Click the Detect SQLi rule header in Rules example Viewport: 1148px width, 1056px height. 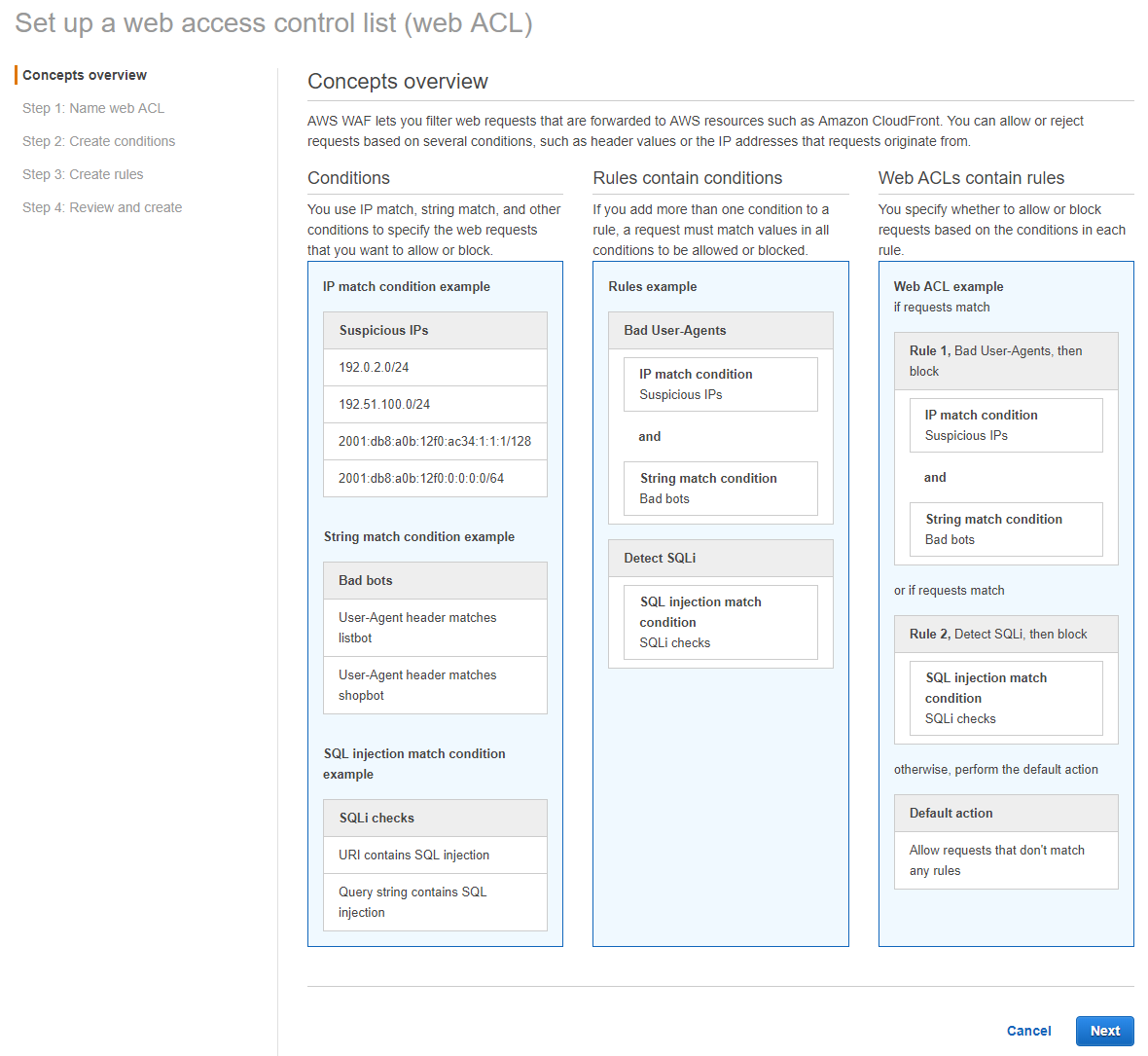pos(720,558)
